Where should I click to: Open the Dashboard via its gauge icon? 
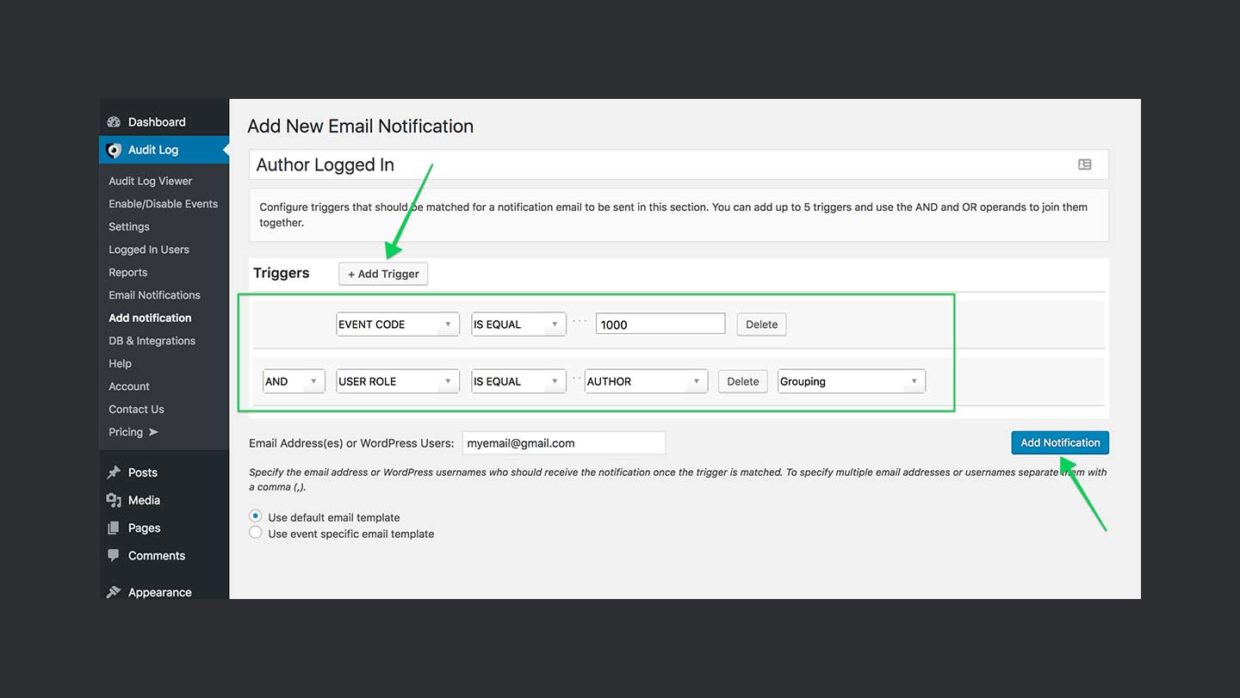pos(115,121)
